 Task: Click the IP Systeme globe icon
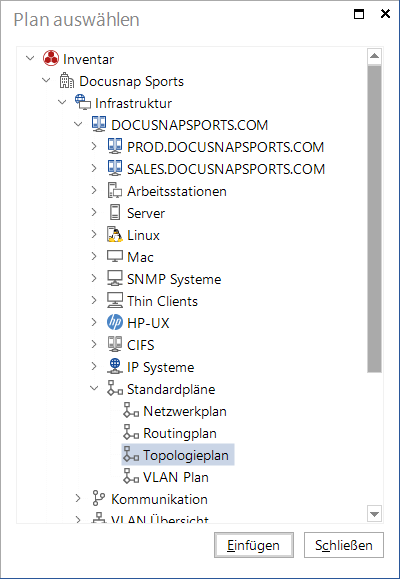pos(115,366)
